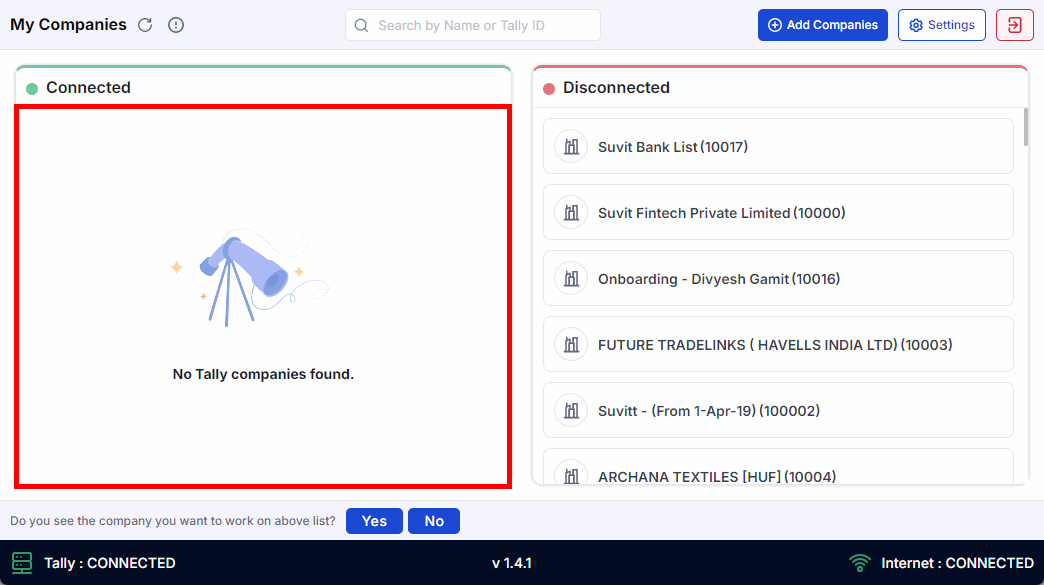1044x585 pixels.
Task: Click the red logout icon button
Action: coord(1015,25)
